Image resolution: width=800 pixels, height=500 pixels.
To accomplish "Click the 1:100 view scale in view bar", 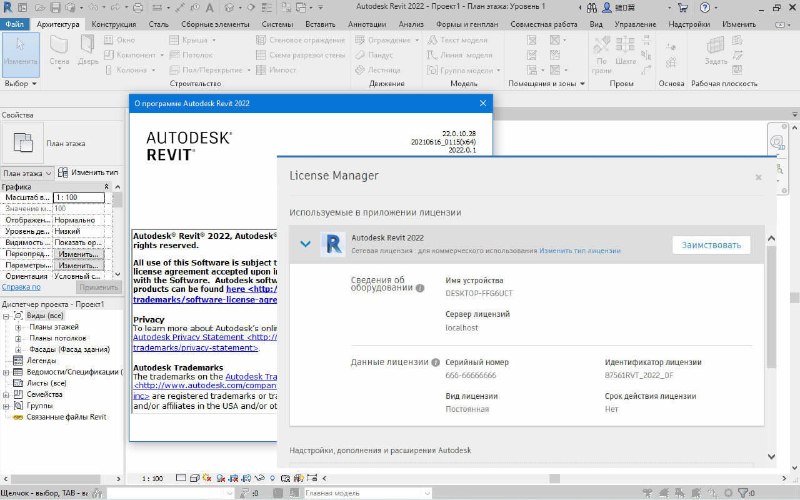I will pos(153,479).
